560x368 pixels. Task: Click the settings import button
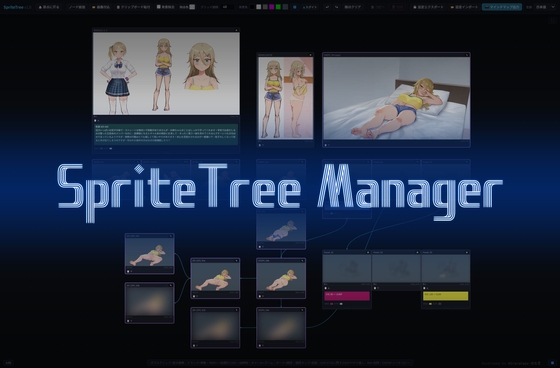click(x=464, y=7)
